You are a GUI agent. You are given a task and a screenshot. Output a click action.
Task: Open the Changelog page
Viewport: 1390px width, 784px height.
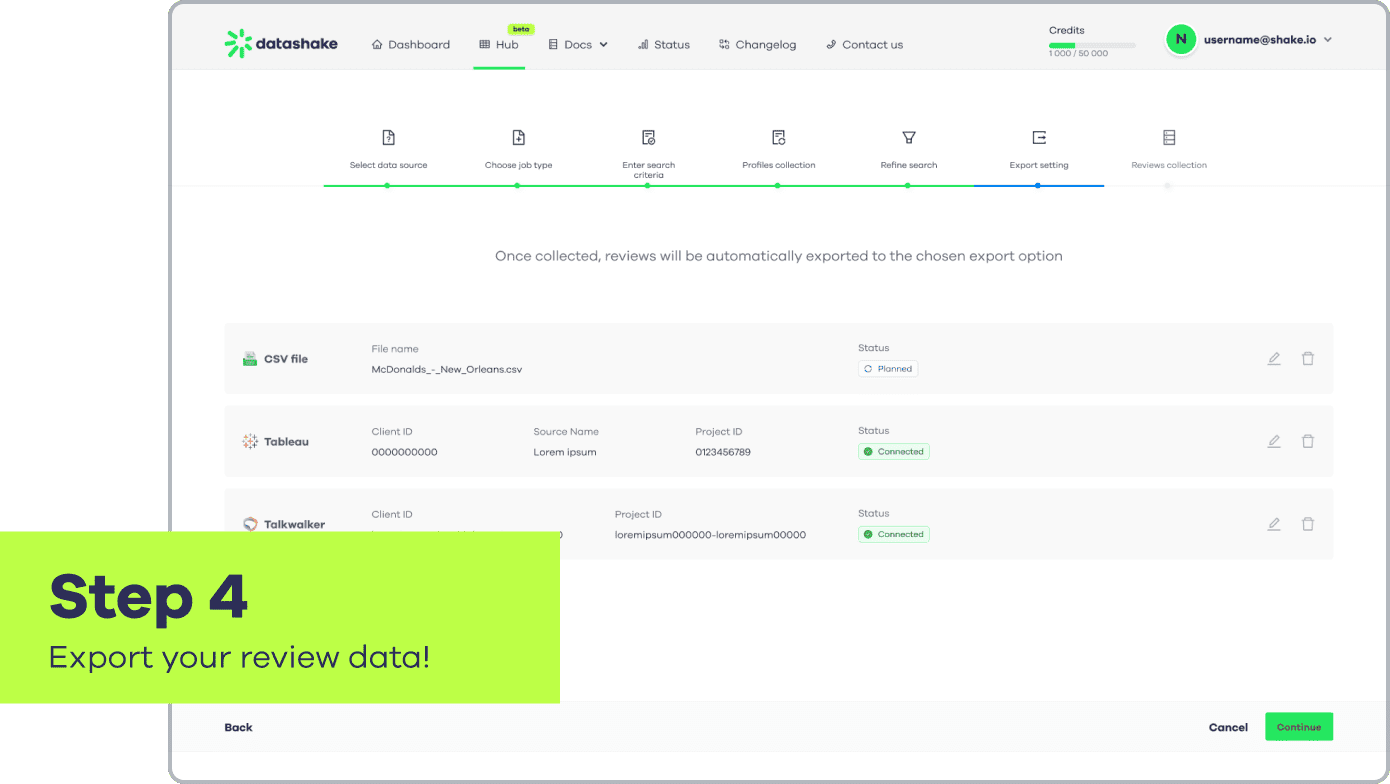point(757,44)
